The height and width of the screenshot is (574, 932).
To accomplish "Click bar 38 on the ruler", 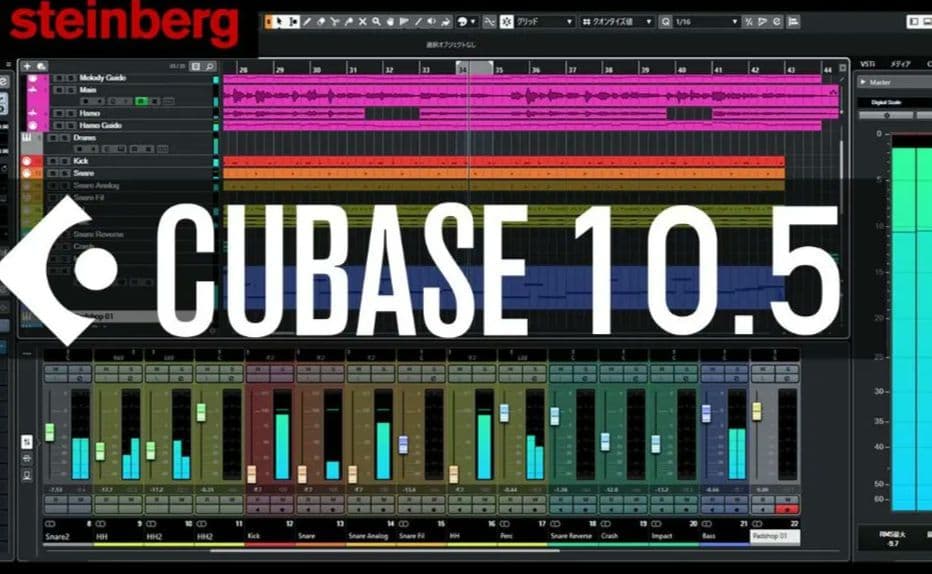I will point(609,70).
